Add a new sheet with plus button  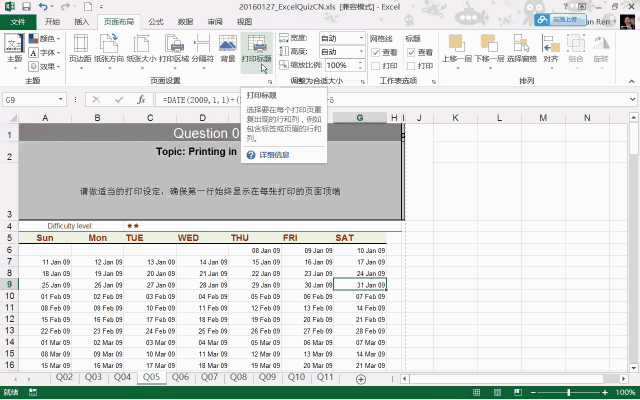[361, 379]
